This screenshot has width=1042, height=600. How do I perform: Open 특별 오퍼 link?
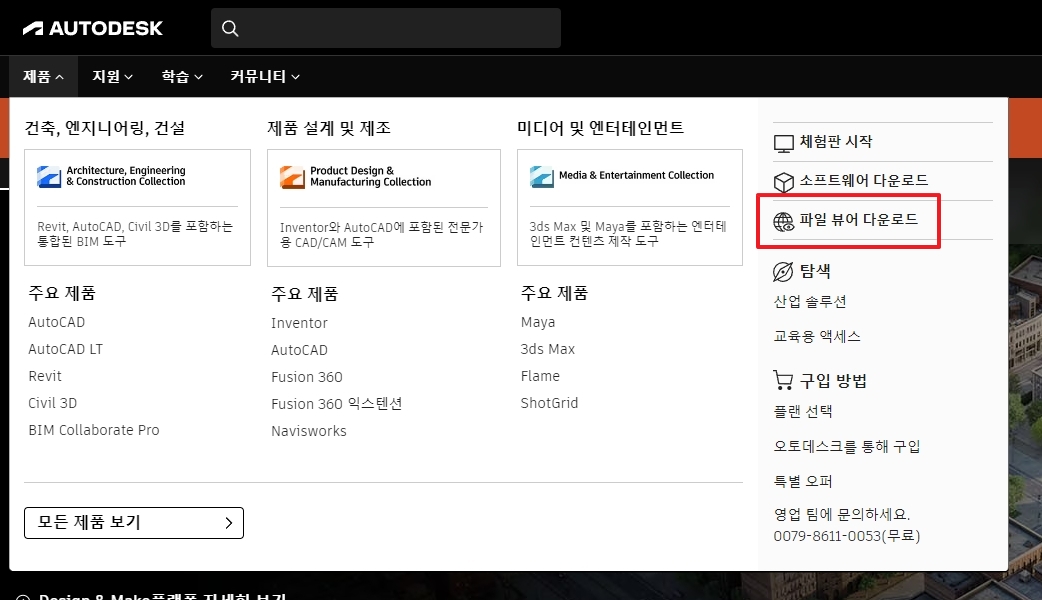tap(802, 481)
